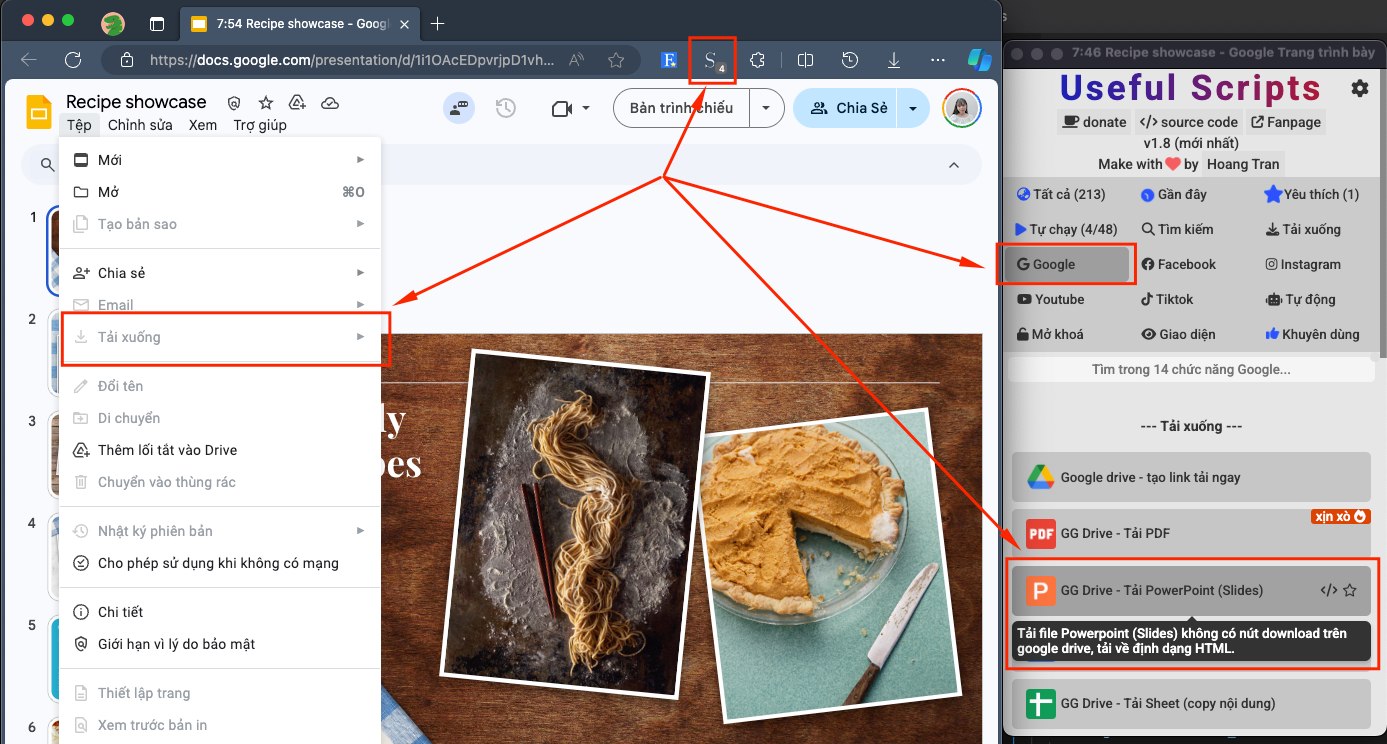Select Chi tiết in the file menu
Screen dimensions: 1387x744
click(220, 612)
